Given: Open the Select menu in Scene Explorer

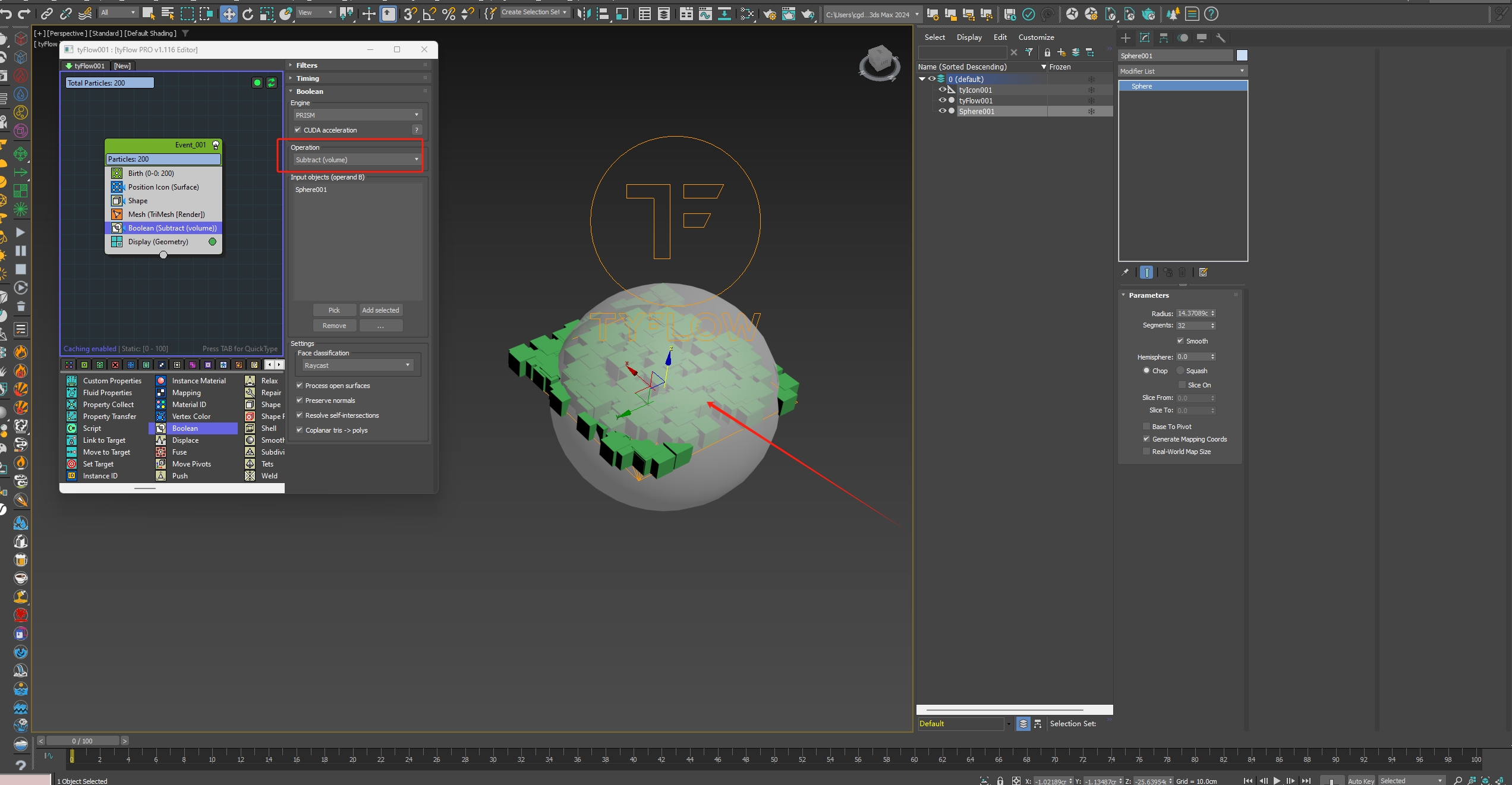Looking at the screenshot, I should [x=934, y=37].
